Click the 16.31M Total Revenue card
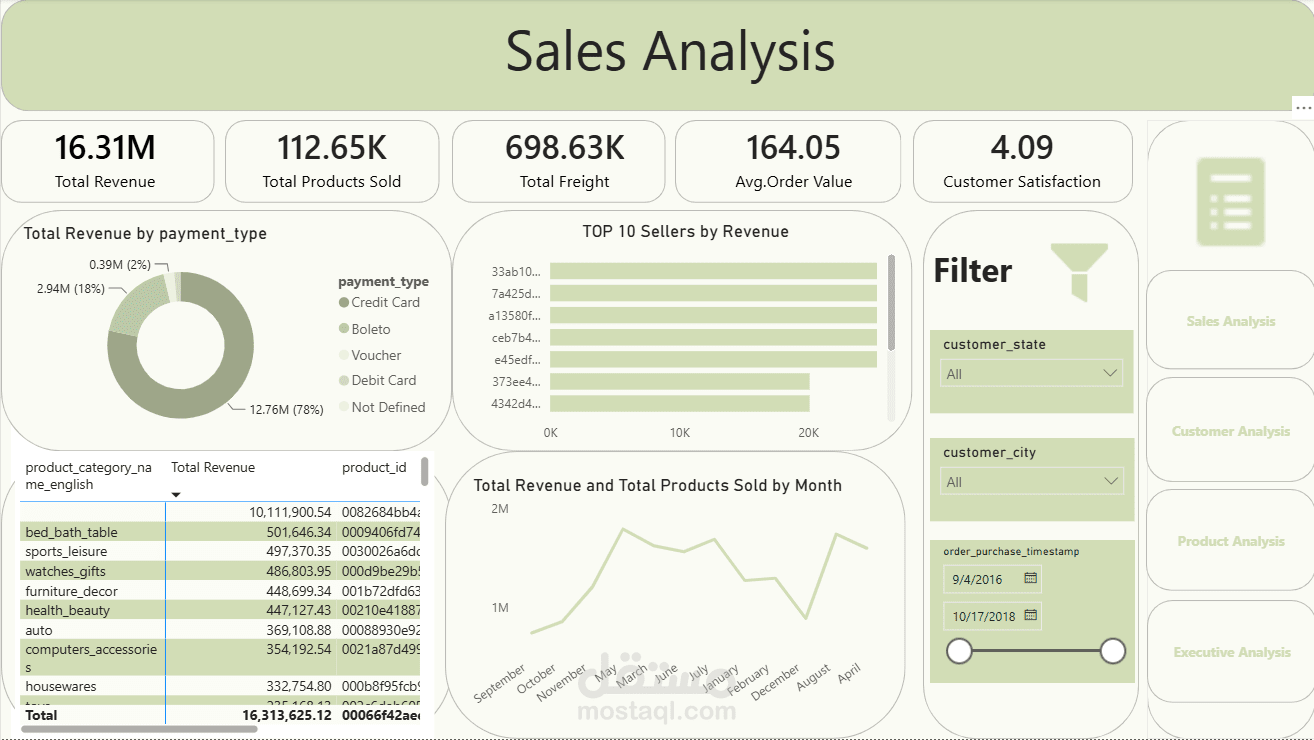Viewport: 1314px width, 740px height. 107,162
